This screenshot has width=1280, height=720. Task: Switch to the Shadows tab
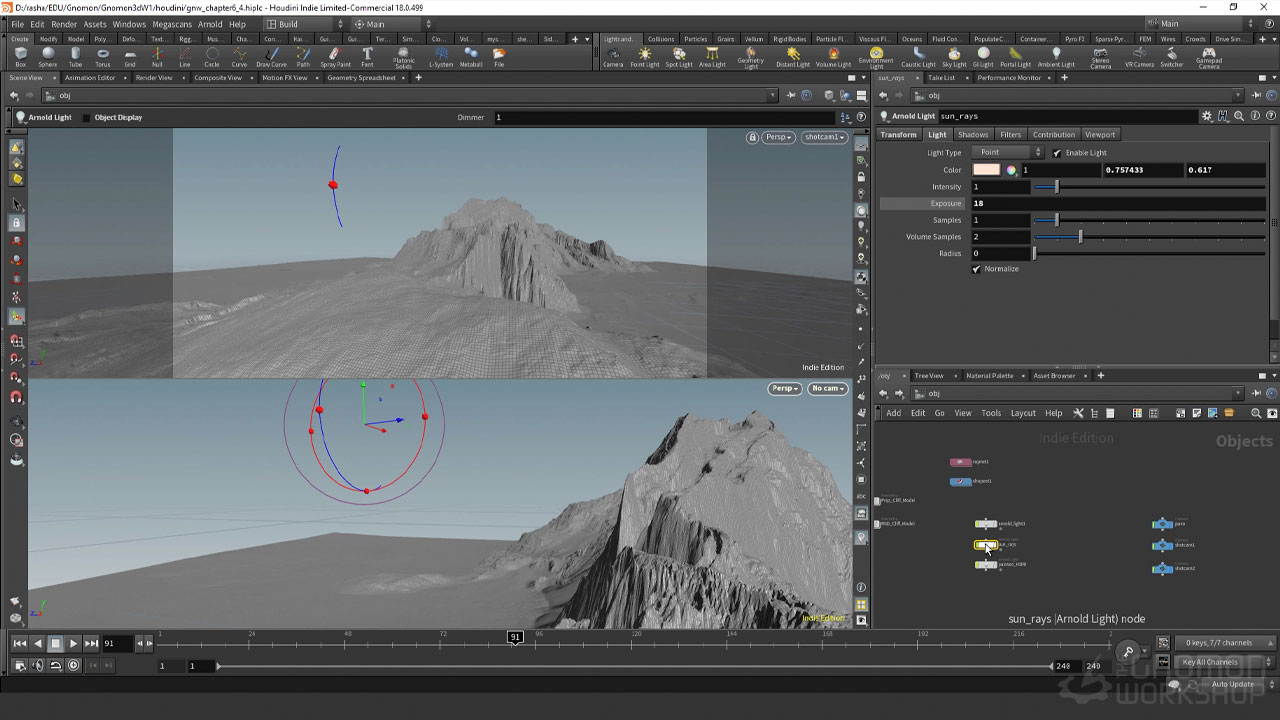coord(972,135)
